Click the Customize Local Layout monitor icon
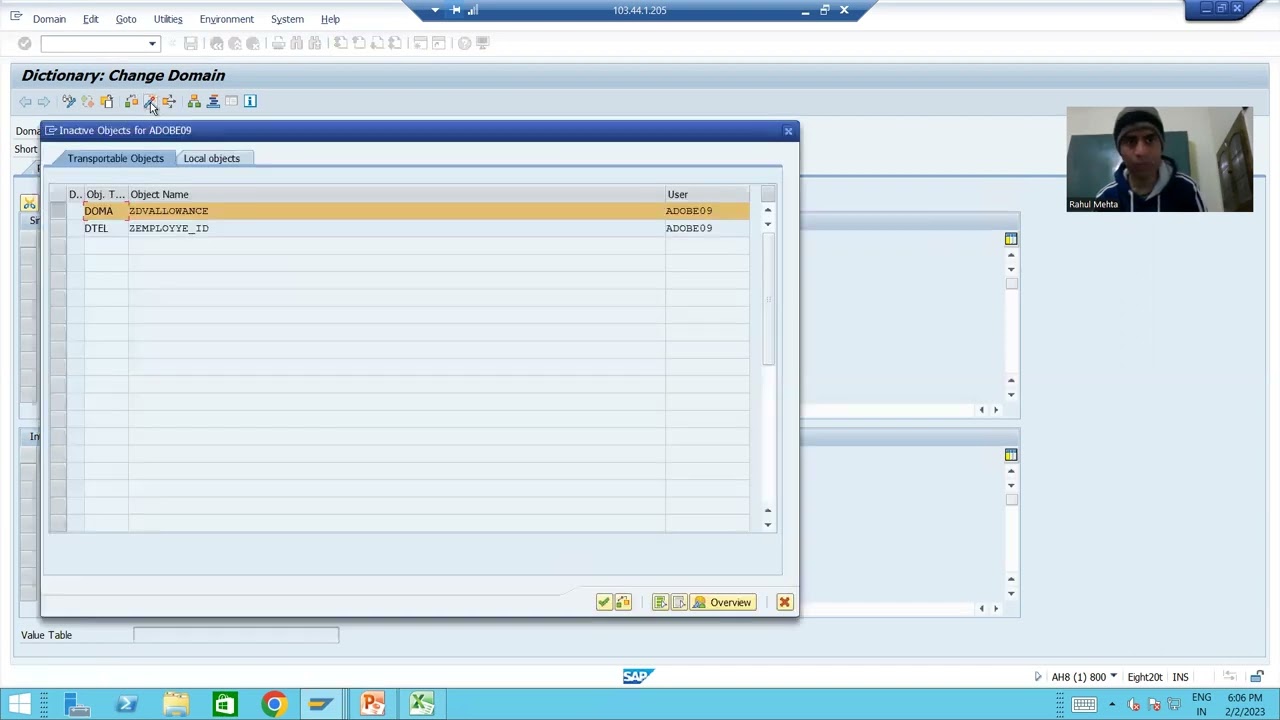This screenshot has width=1280, height=720. click(483, 43)
